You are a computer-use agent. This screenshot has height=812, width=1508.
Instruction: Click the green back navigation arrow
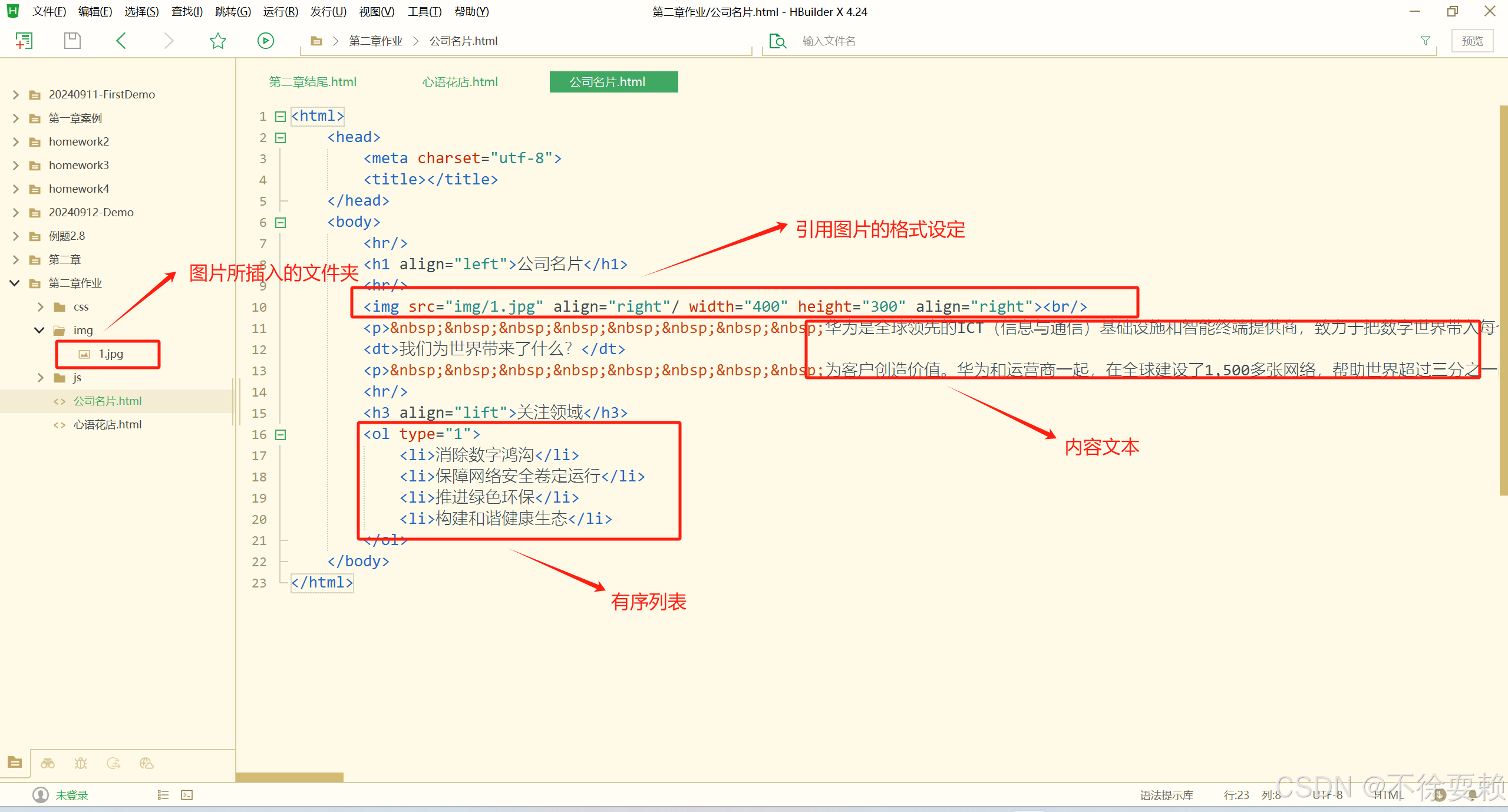point(121,41)
